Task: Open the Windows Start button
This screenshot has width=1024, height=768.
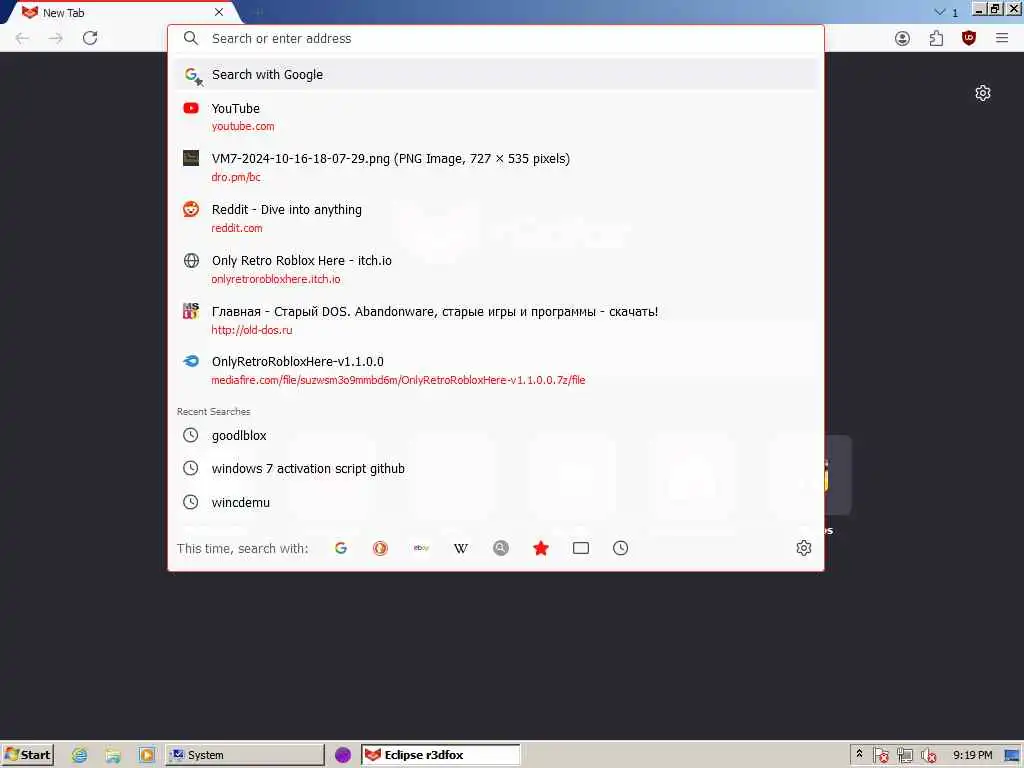Action: (28, 755)
